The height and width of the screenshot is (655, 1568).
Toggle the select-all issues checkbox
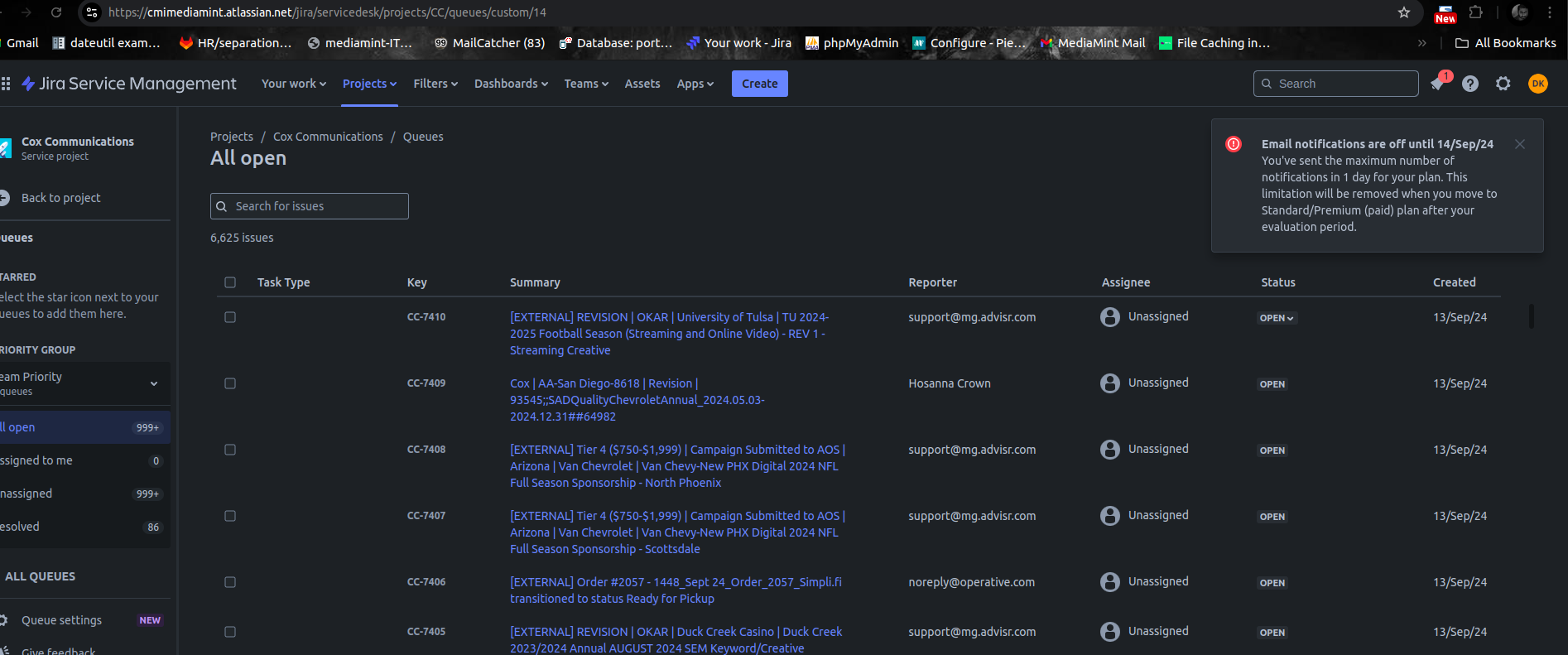point(230,282)
